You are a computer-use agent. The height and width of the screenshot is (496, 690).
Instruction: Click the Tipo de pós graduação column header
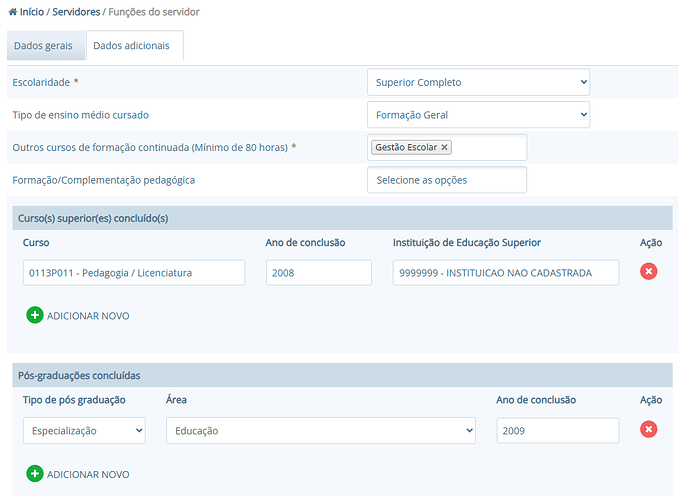(74, 400)
